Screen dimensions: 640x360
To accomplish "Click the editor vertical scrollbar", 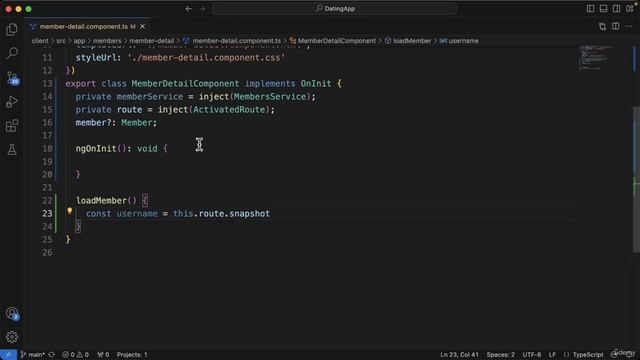I will (636, 180).
